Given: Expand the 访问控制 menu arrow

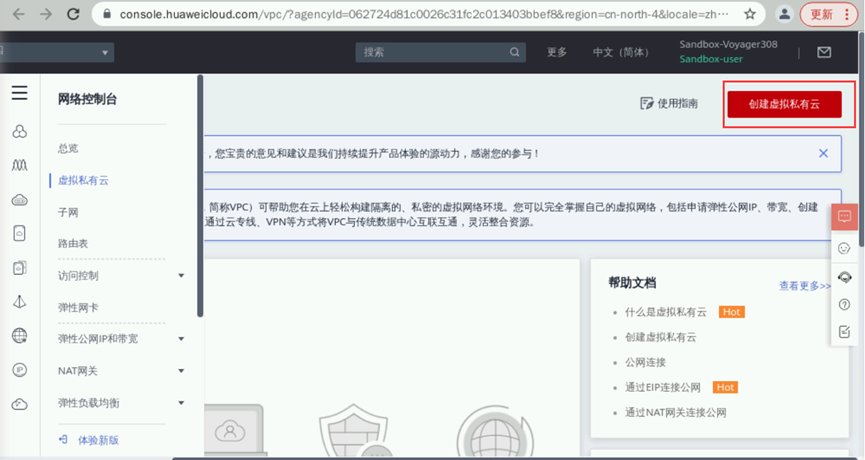Looking at the screenshot, I should [181, 275].
